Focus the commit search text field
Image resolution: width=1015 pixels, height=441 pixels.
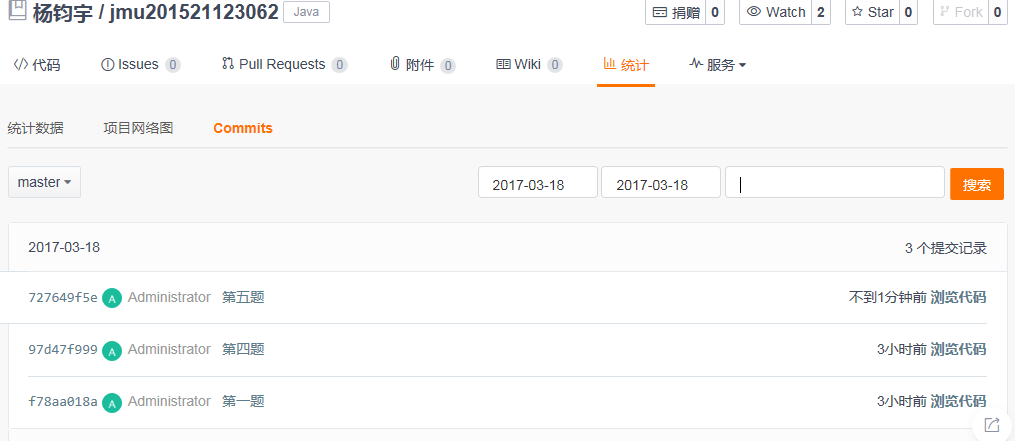(835, 182)
